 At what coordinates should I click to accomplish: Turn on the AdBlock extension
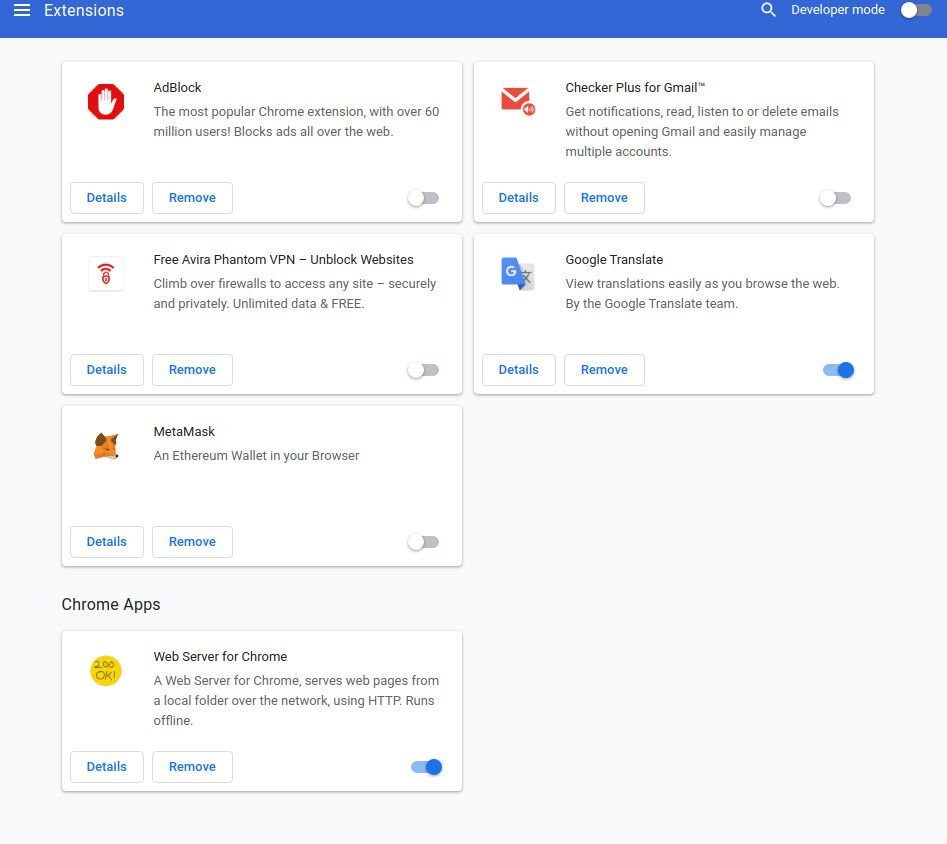tap(423, 198)
